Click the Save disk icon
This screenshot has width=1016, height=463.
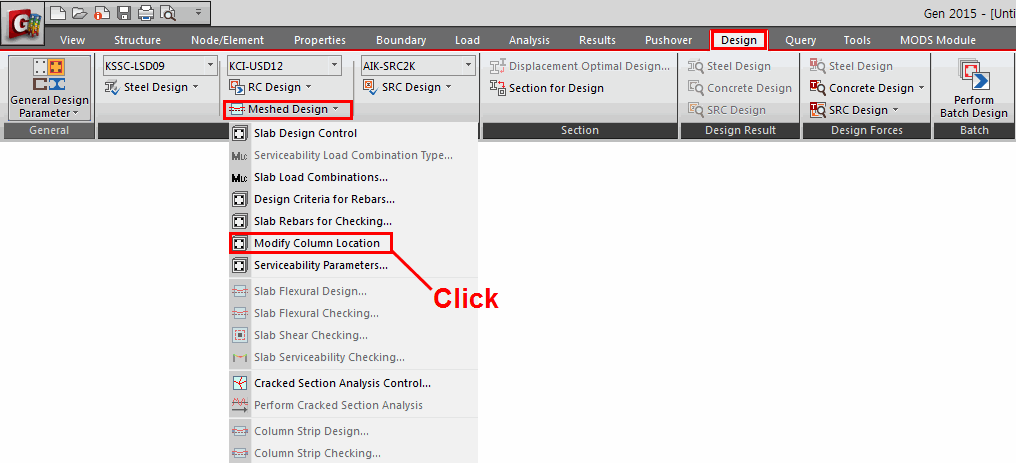tap(124, 13)
